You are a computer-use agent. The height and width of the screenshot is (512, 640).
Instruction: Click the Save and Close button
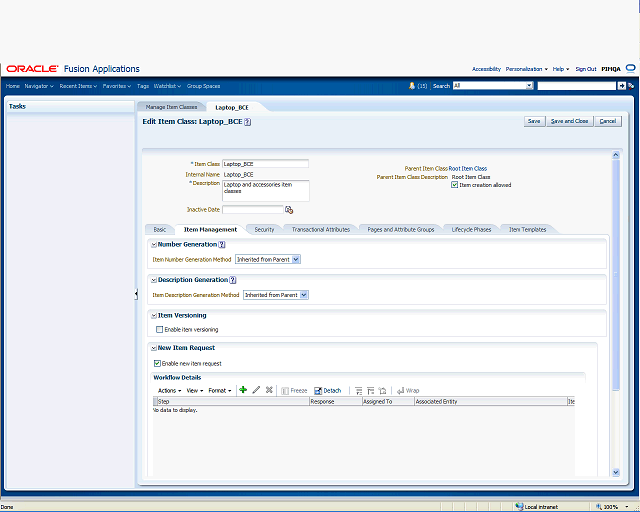click(569, 121)
